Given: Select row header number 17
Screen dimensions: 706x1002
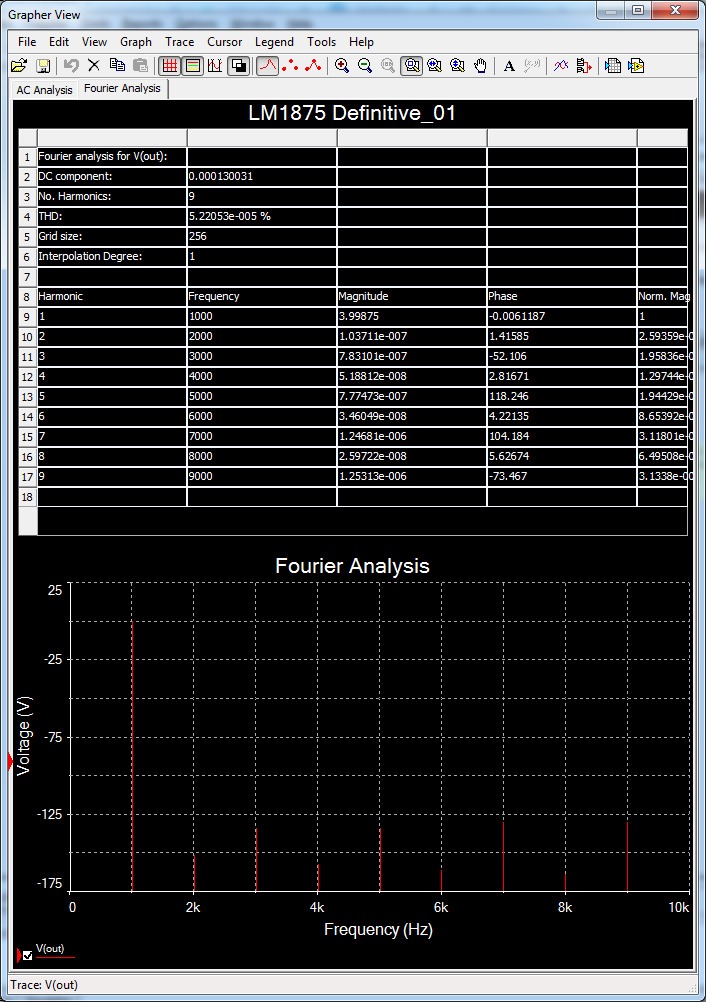Looking at the screenshot, I should point(27,477).
